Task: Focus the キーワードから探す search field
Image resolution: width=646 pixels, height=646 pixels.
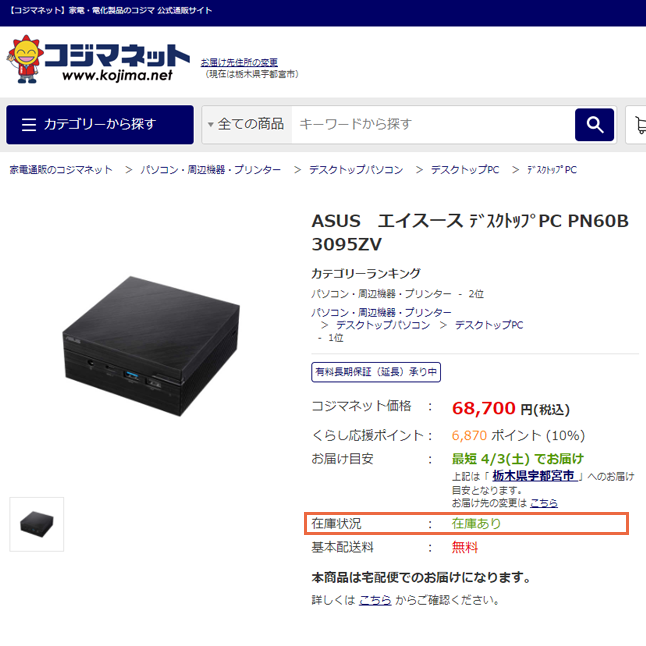Action: [433, 124]
